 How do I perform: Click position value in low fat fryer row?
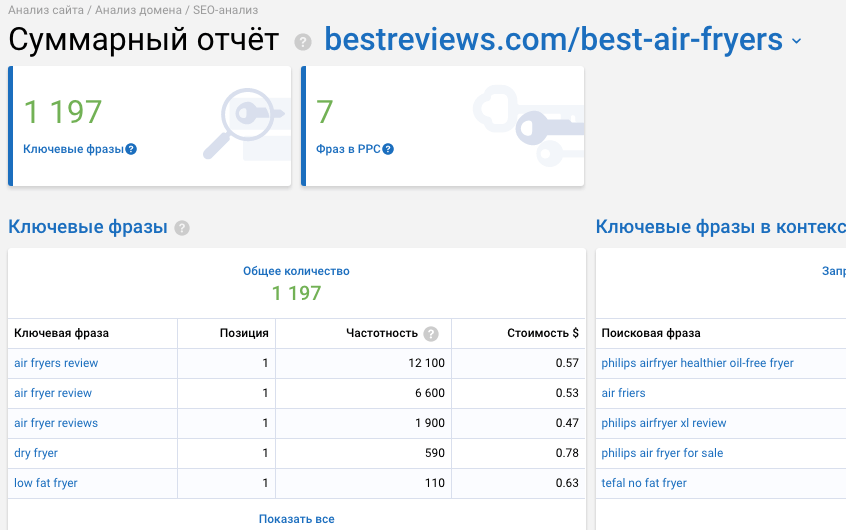(265, 483)
